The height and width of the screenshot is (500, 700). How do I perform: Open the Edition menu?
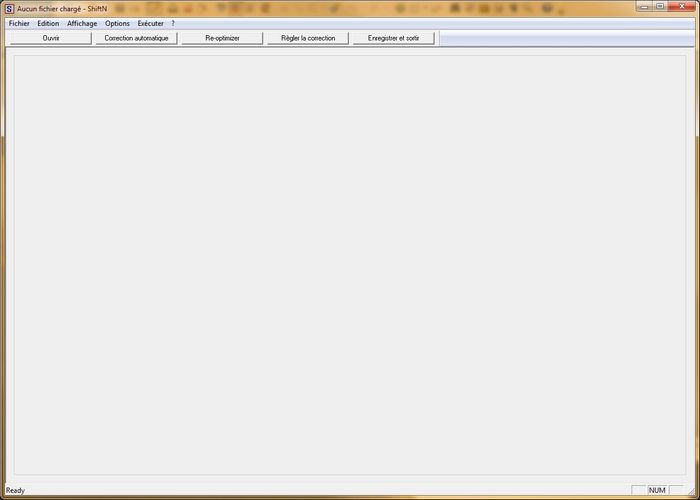click(48, 23)
